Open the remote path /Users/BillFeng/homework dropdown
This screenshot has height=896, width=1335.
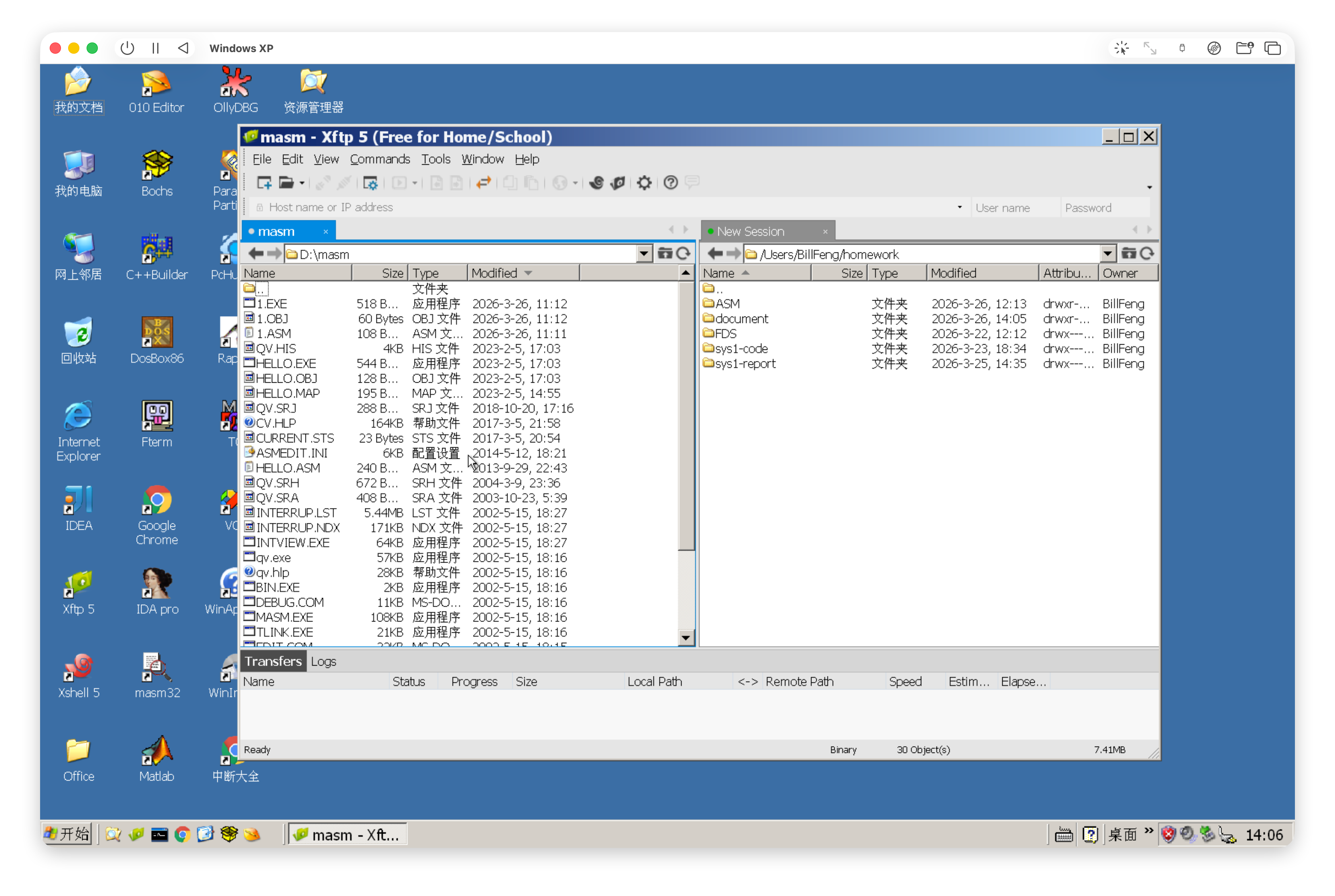pyautogui.click(x=1107, y=254)
